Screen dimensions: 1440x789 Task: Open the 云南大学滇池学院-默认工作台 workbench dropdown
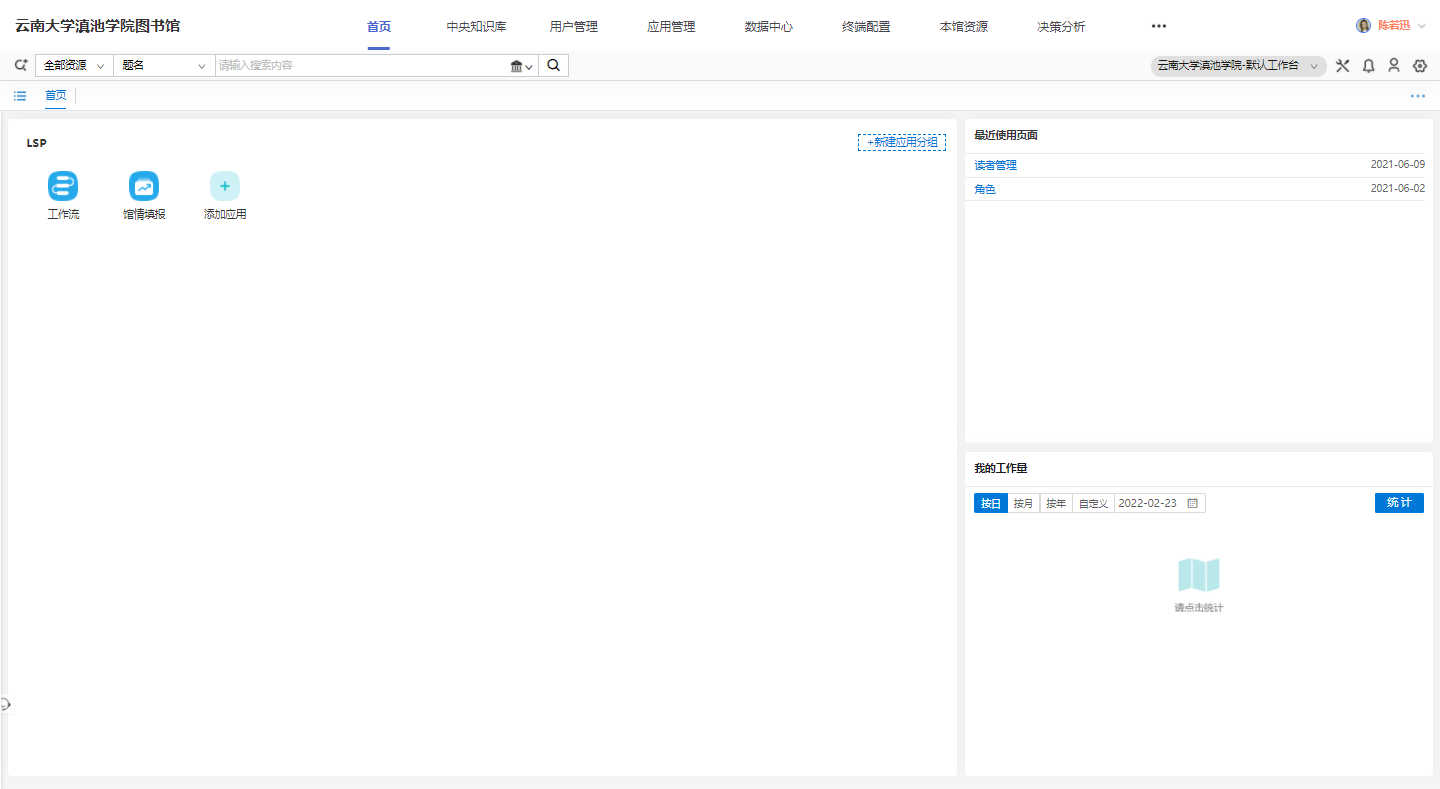(1238, 66)
